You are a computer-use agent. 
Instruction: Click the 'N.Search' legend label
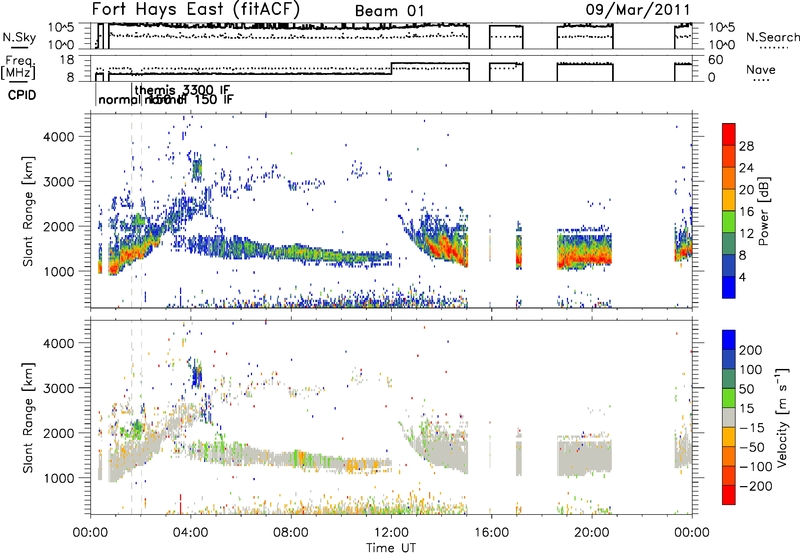(772, 37)
